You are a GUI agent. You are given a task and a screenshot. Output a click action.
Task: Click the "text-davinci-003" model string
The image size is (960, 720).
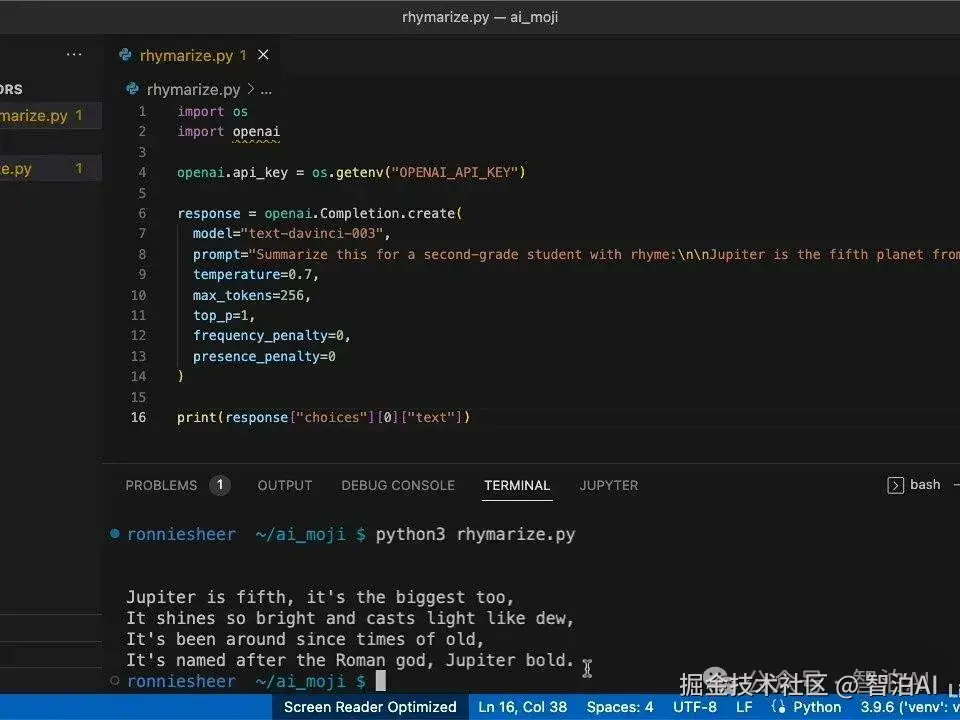tap(312, 233)
